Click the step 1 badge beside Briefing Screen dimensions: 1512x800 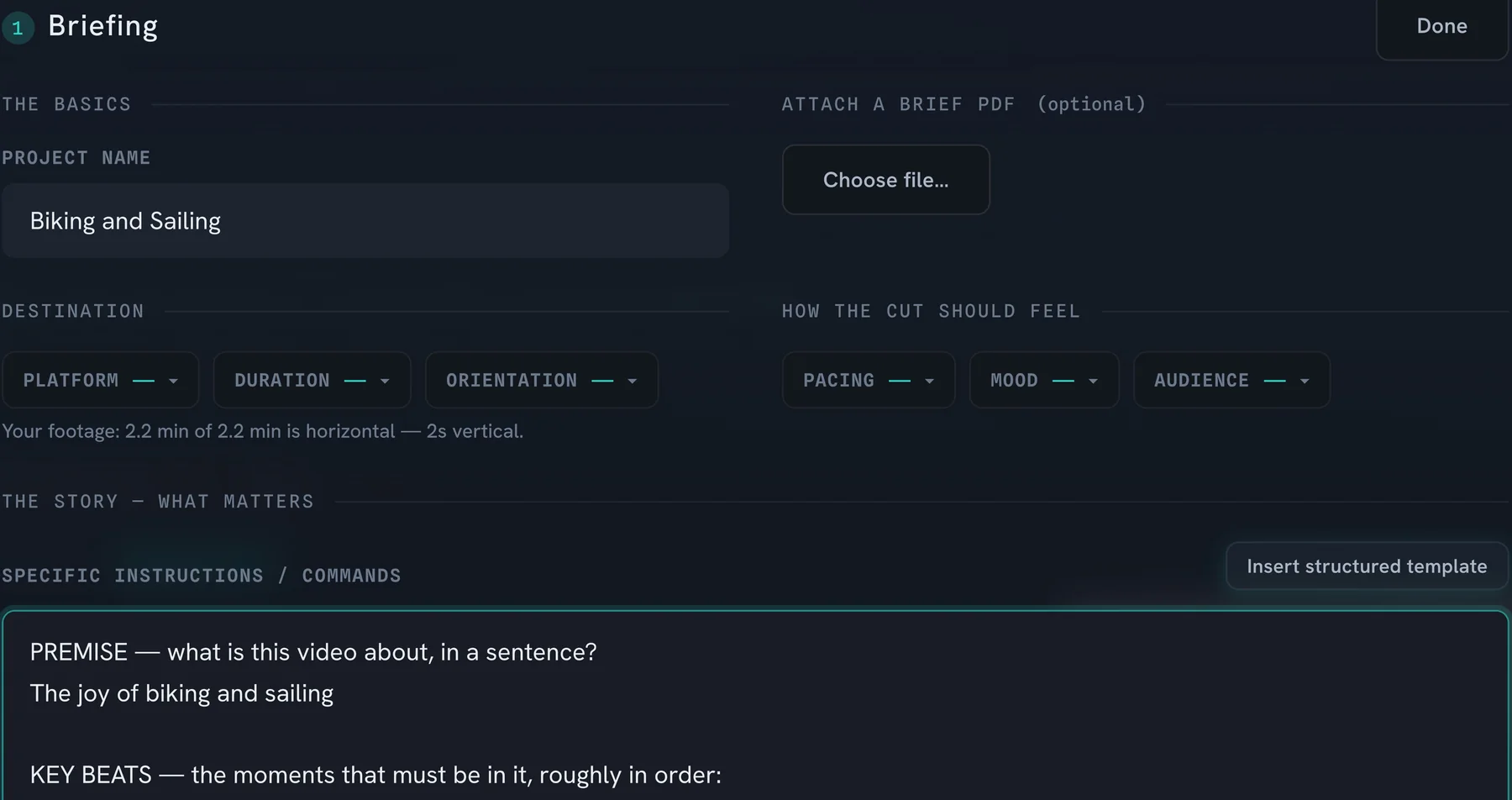point(18,28)
